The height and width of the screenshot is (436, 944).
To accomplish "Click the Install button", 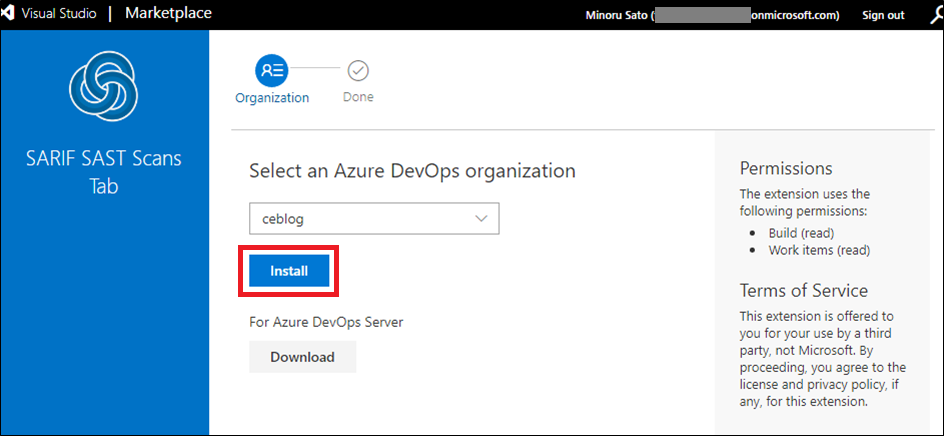I will [289, 271].
